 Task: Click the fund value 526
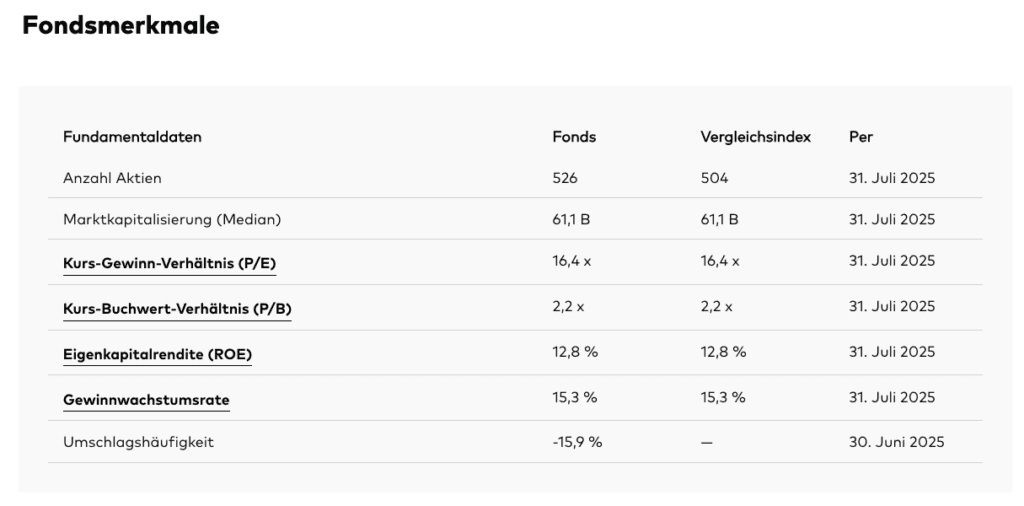565,178
